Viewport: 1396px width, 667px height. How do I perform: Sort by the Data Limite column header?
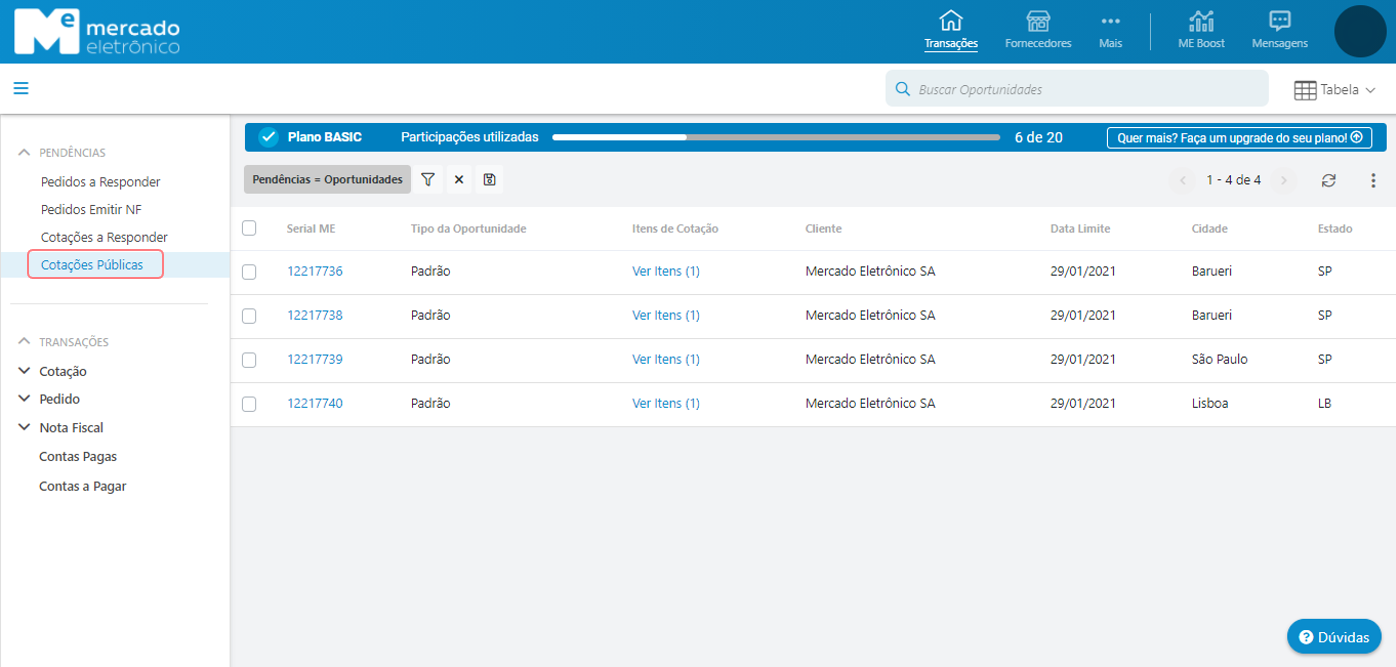[1078, 229]
